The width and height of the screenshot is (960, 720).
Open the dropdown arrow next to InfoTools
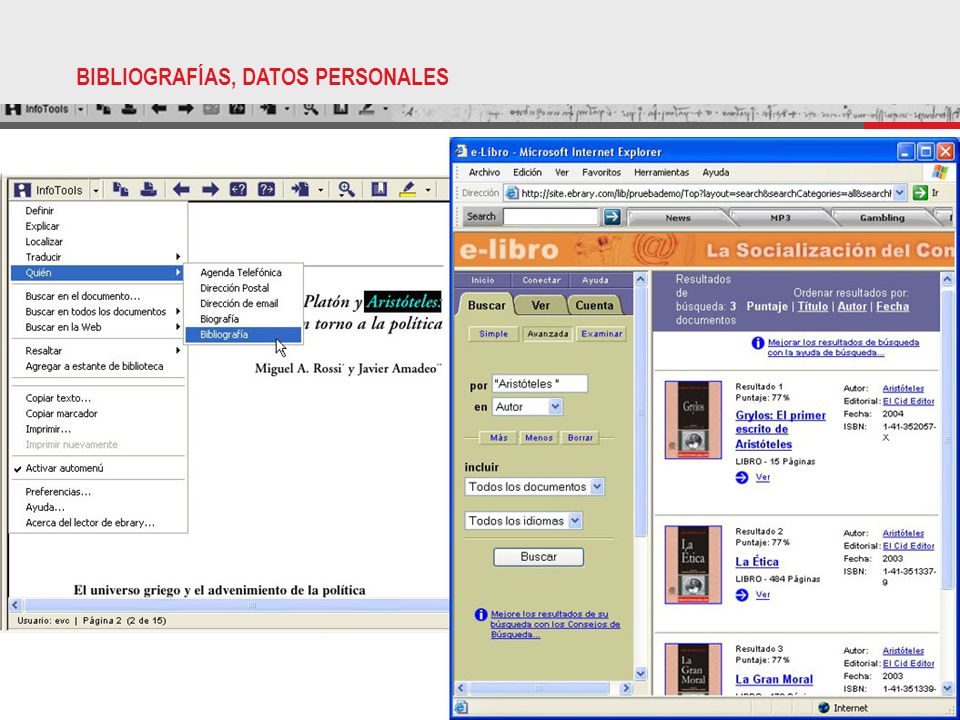(x=96, y=190)
